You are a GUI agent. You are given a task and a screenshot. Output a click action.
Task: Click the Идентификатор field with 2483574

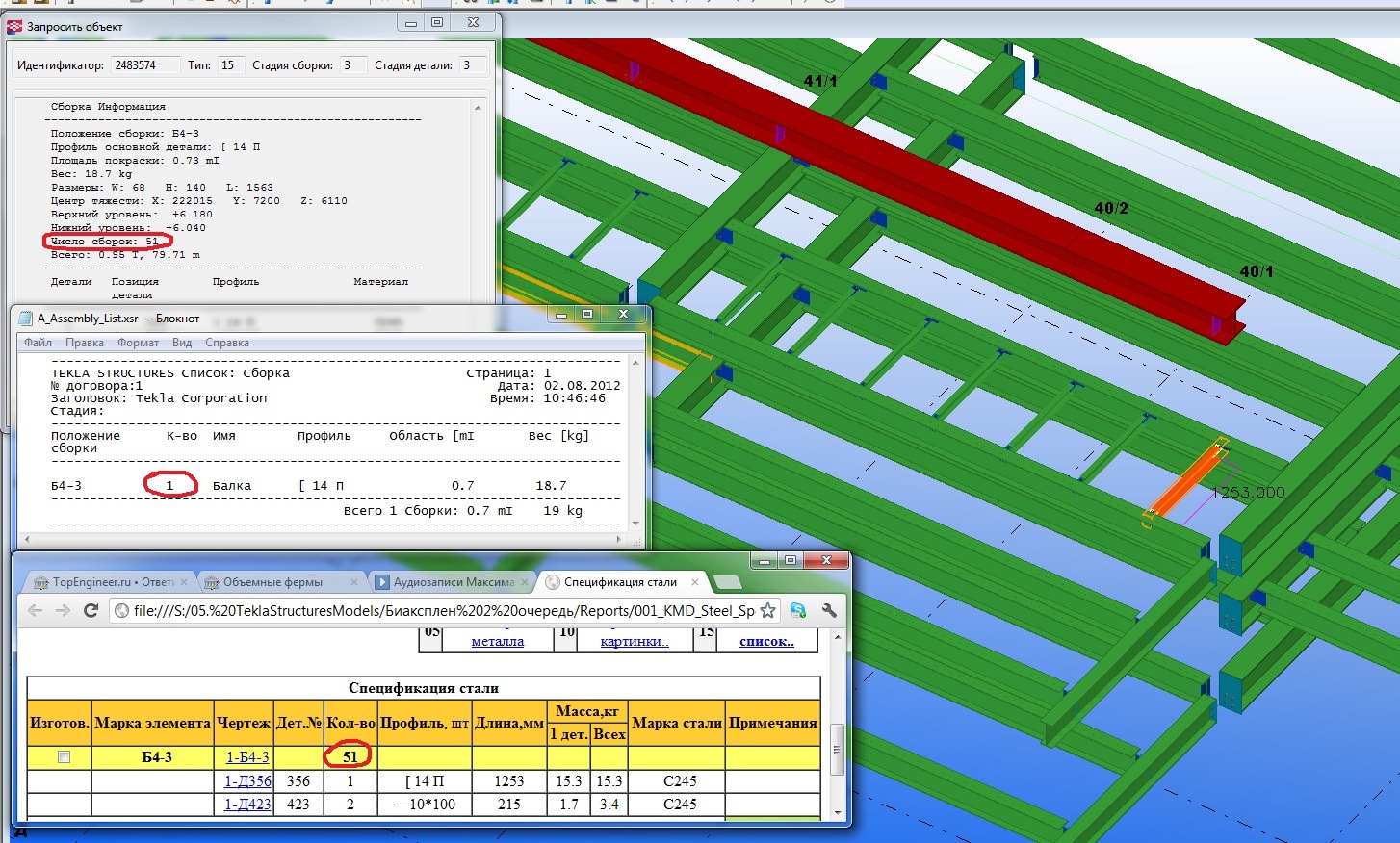pyautogui.click(x=143, y=65)
